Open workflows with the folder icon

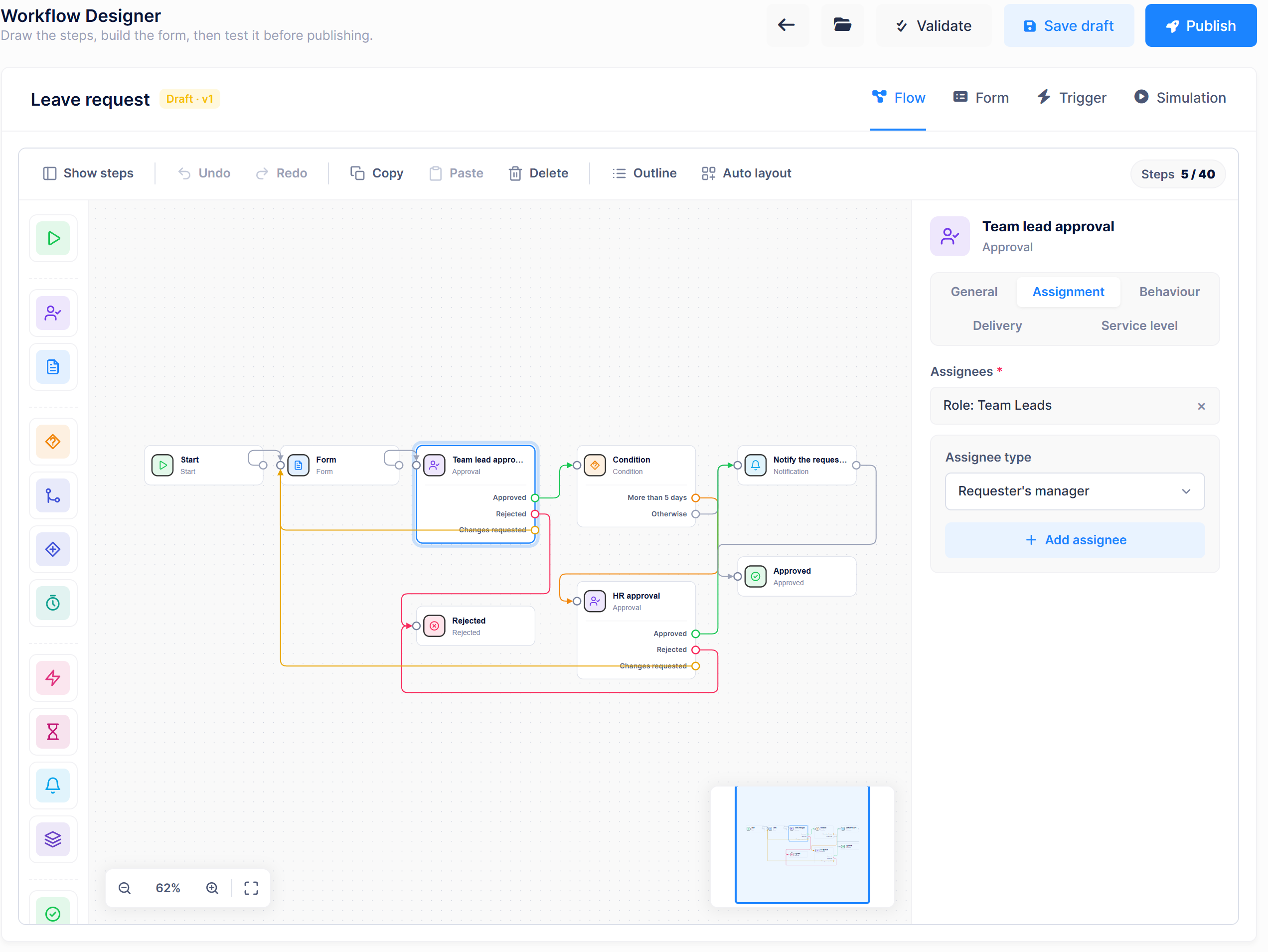point(842,25)
